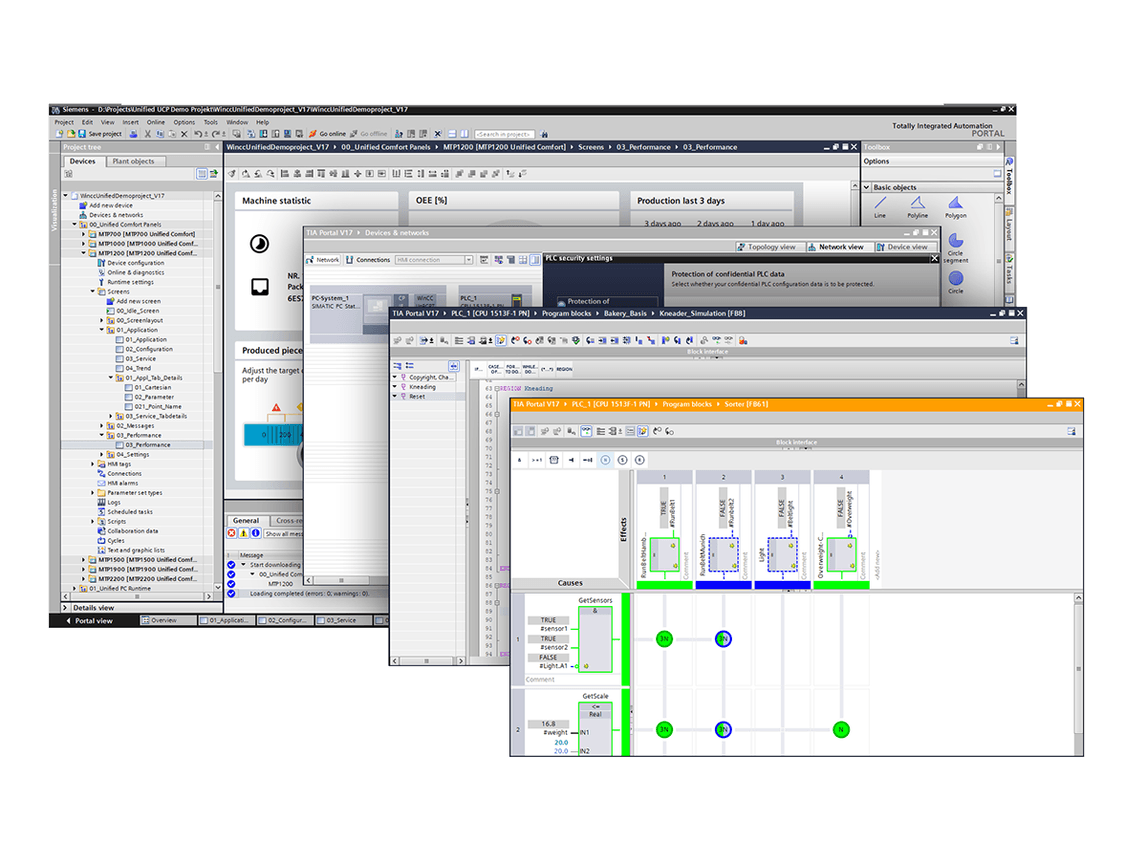Toggle the TRUE value on #sensor1 input
Viewport: 1125px width, 842px height.
pos(548,620)
